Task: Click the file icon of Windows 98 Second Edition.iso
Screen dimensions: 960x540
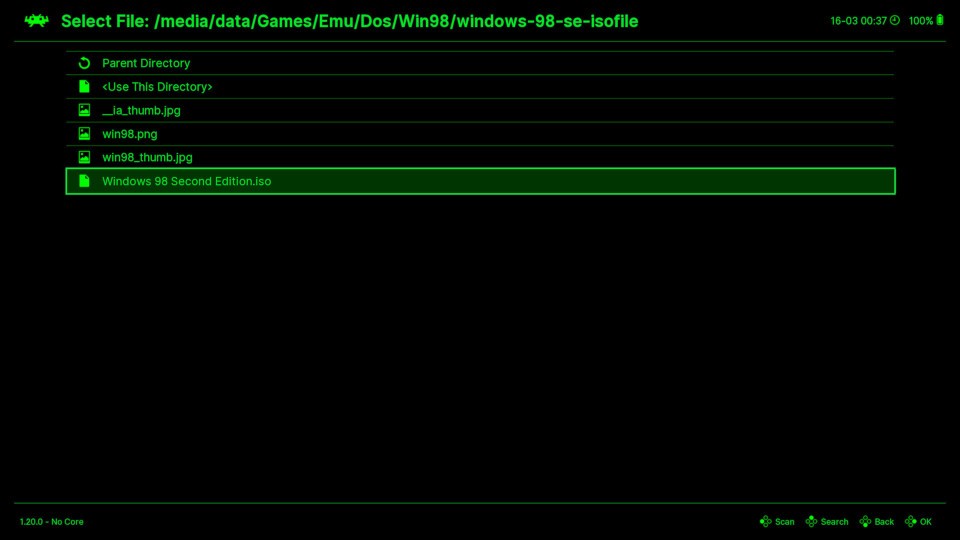Action: [84, 181]
